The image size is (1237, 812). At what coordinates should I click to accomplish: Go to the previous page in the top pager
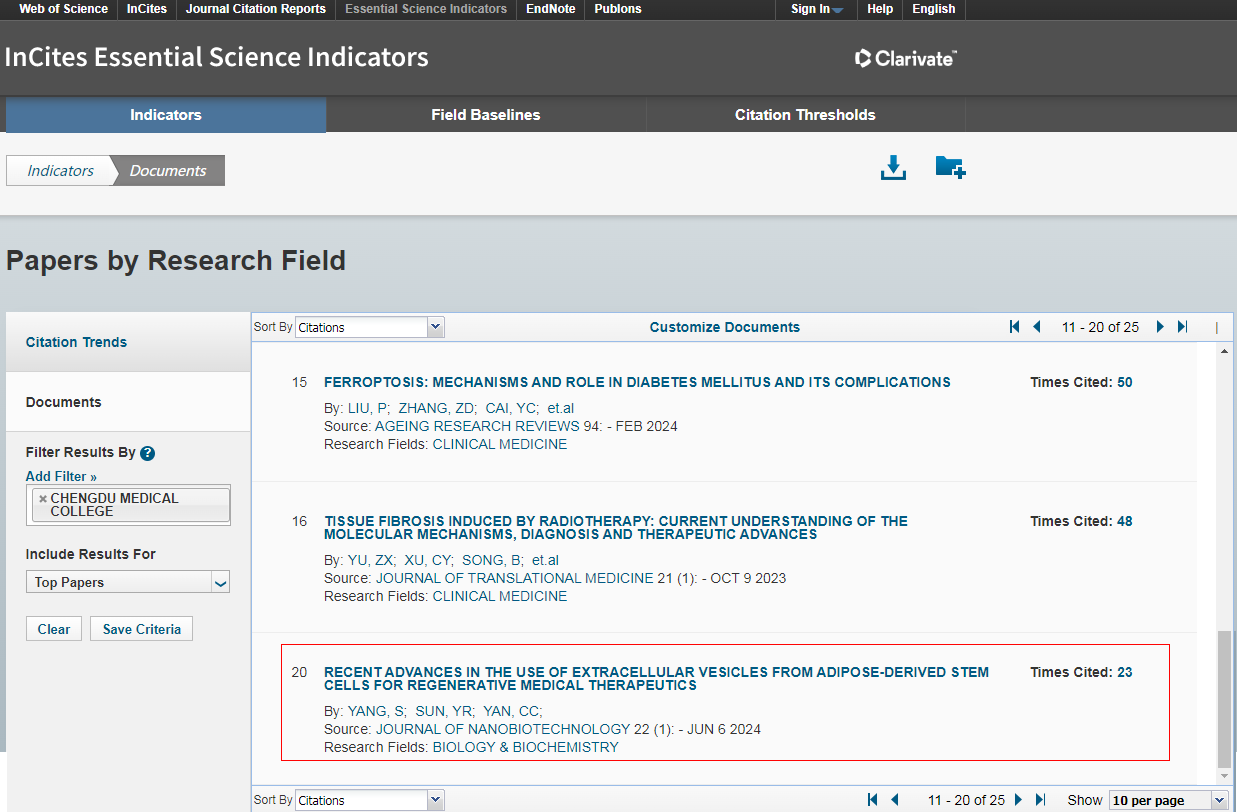point(1037,327)
